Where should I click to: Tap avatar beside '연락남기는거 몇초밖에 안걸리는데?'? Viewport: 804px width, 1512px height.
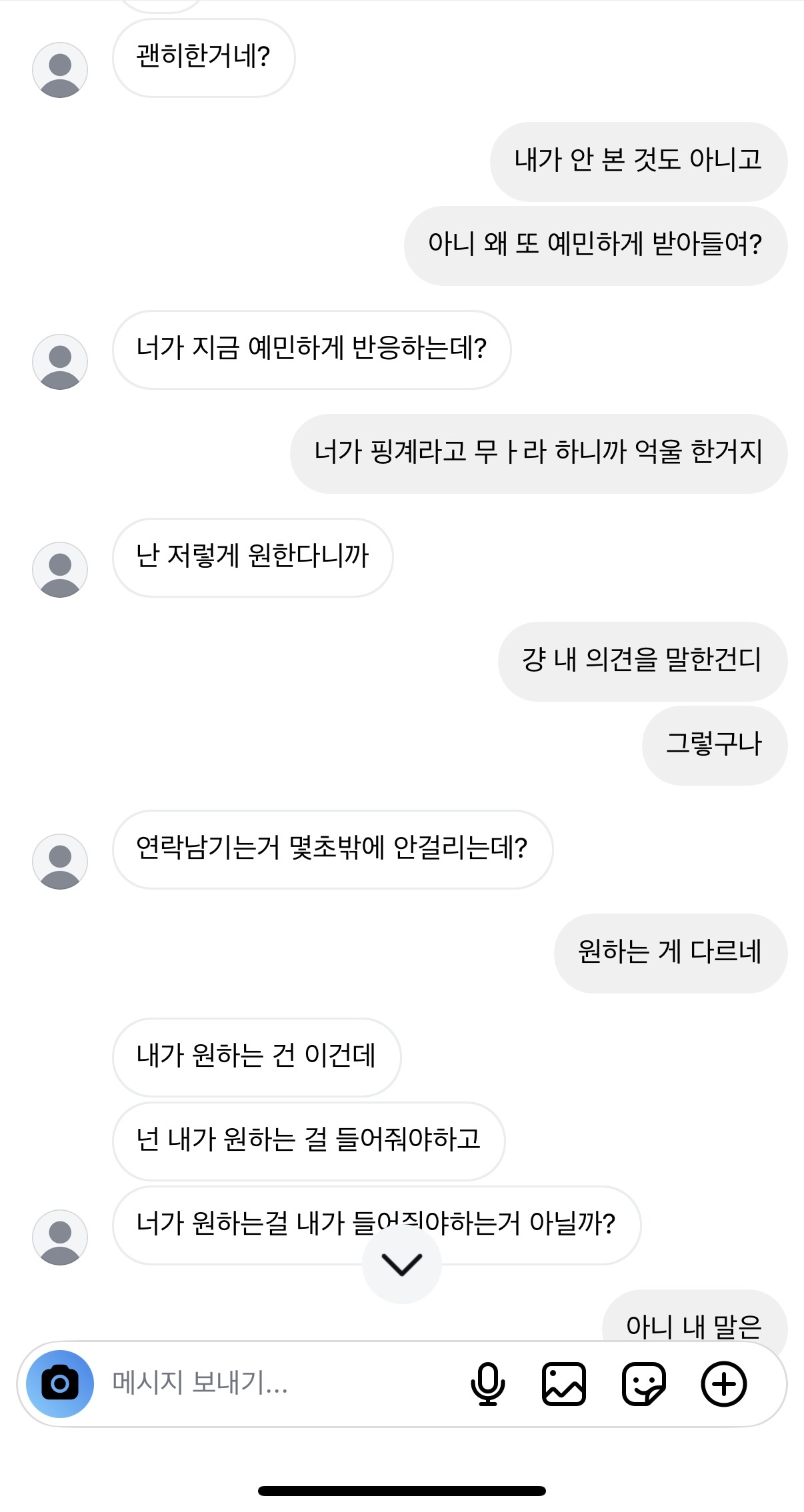tap(60, 862)
